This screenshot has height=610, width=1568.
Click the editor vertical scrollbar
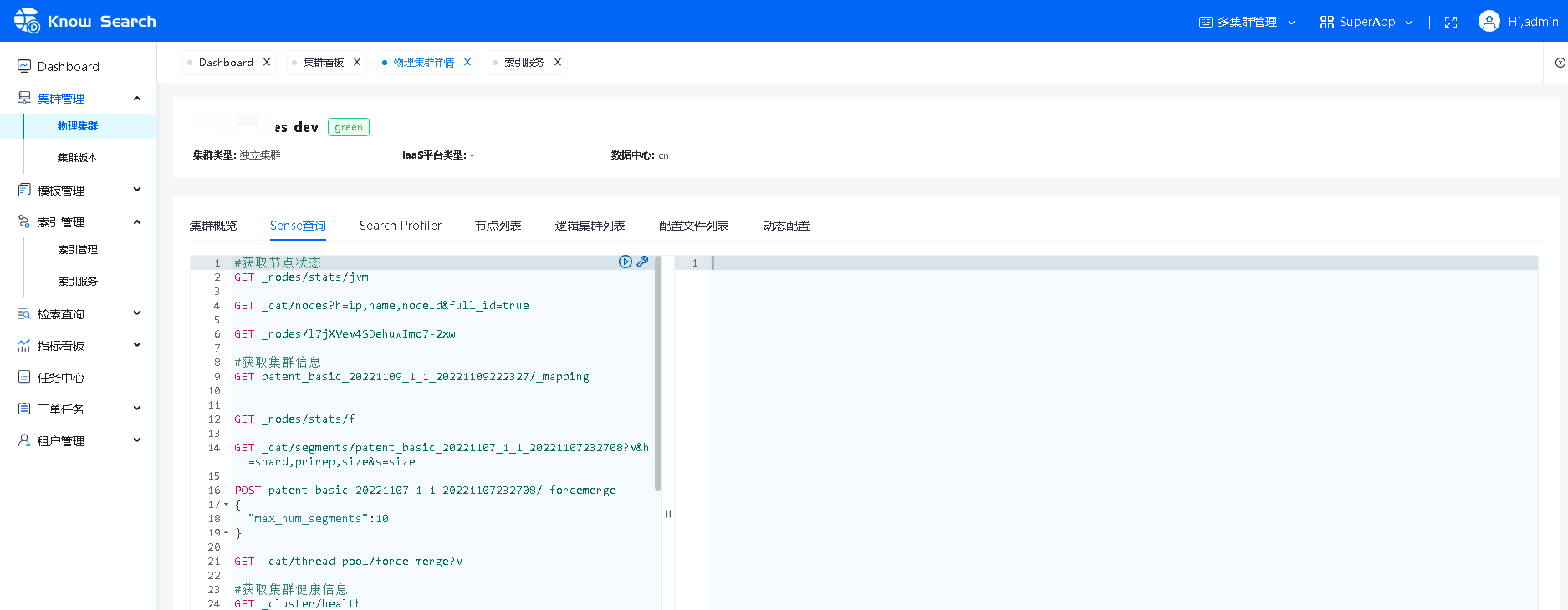[658, 373]
